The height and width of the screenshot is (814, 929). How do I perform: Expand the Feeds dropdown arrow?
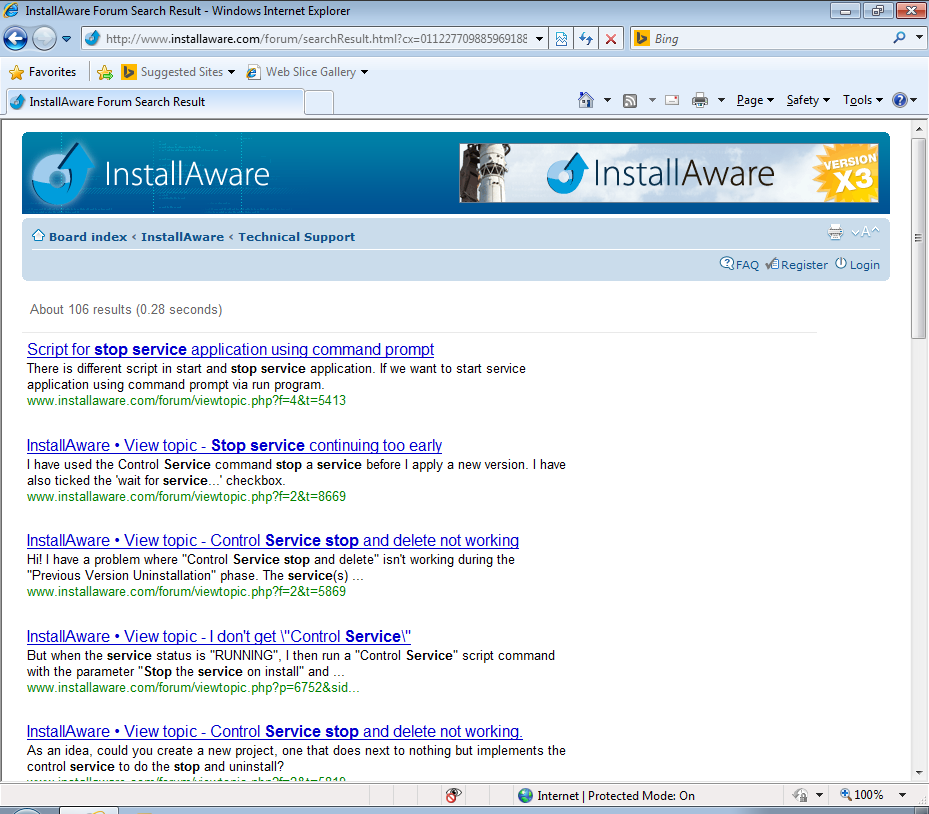click(x=652, y=100)
